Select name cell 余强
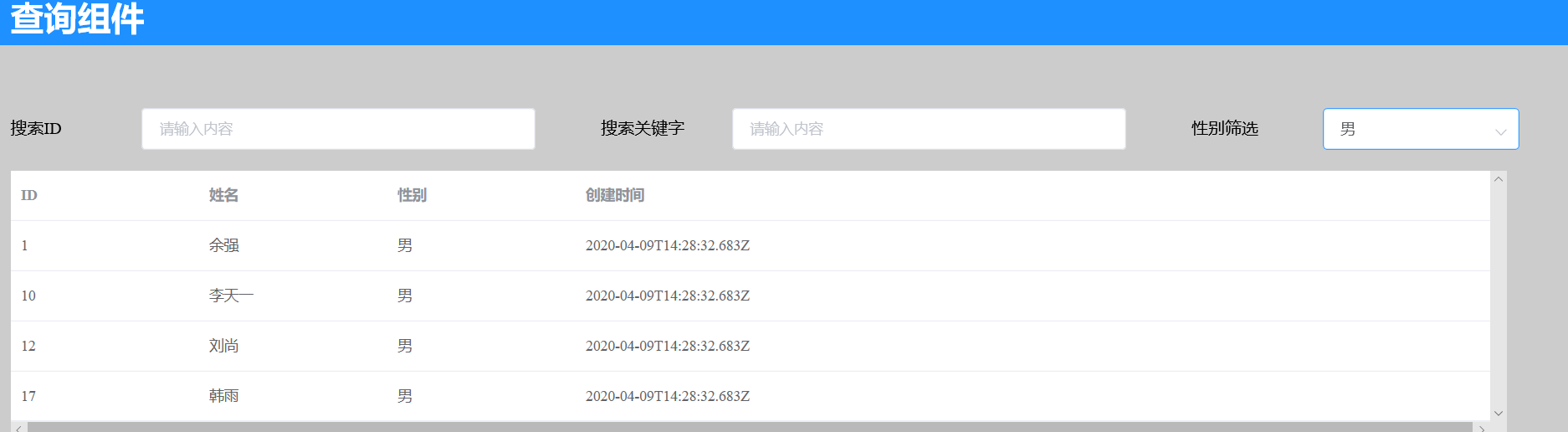The height and width of the screenshot is (432, 1568). (x=223, y=245)
